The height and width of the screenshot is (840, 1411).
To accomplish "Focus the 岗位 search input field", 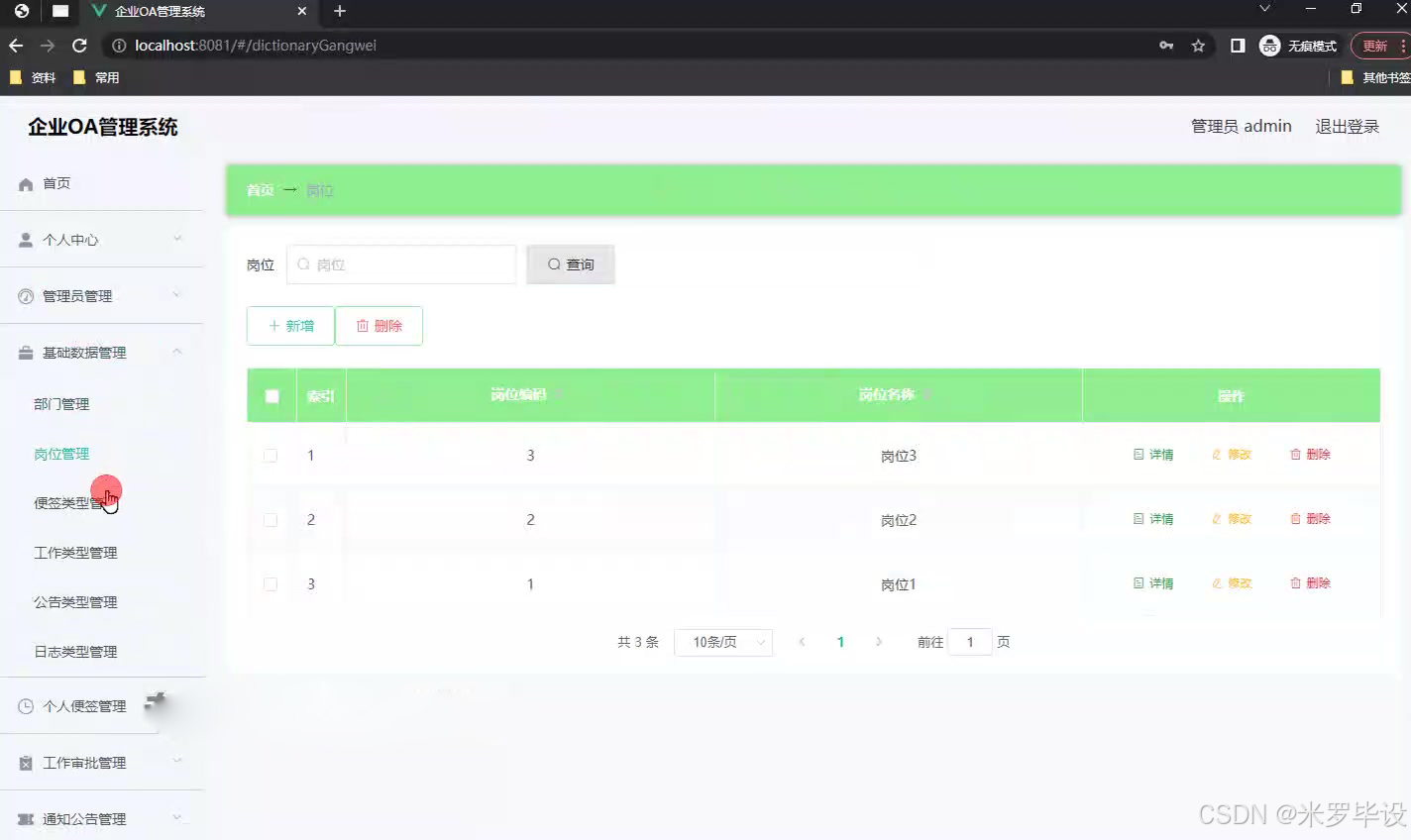I will coord(401,264).
